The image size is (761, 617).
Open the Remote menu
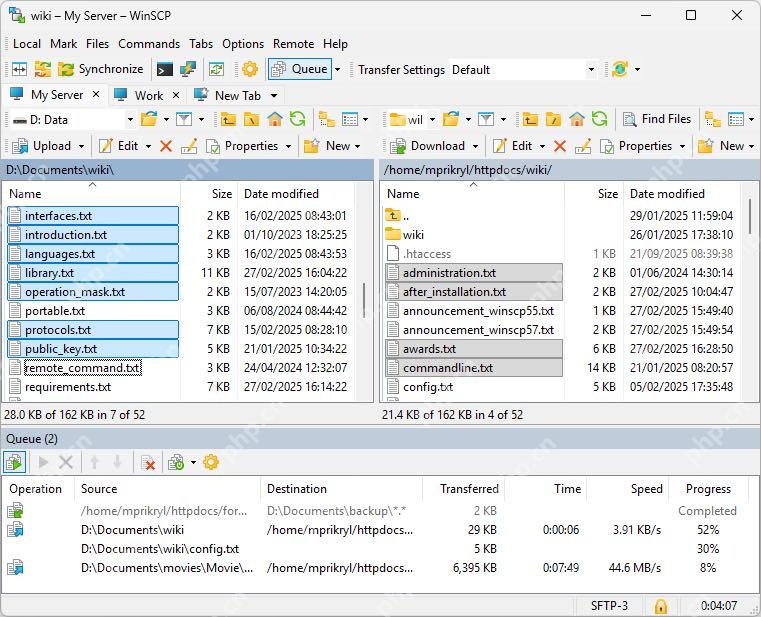(293, 44)
